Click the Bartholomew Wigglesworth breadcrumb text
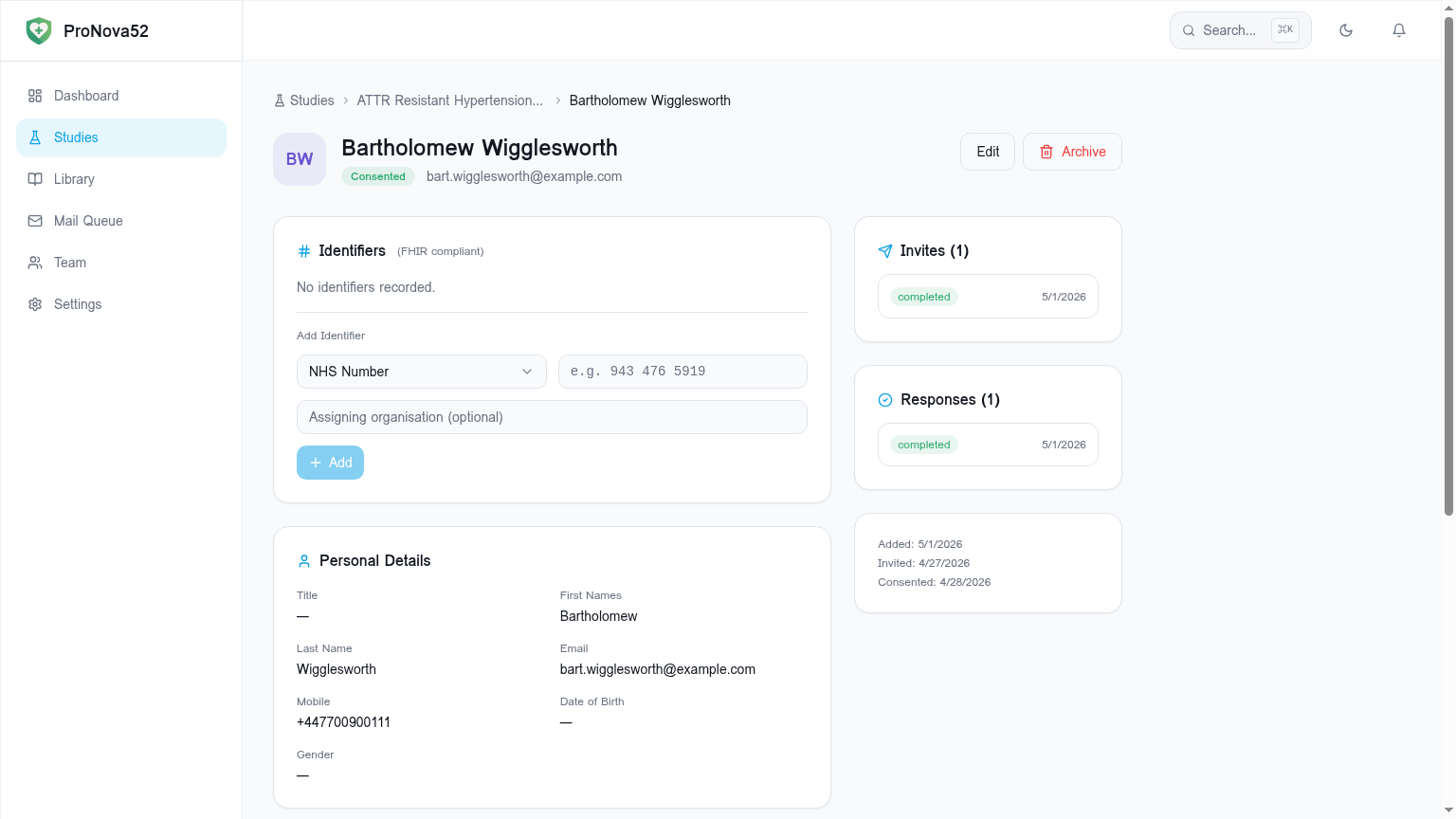 [x=650, y=100]
